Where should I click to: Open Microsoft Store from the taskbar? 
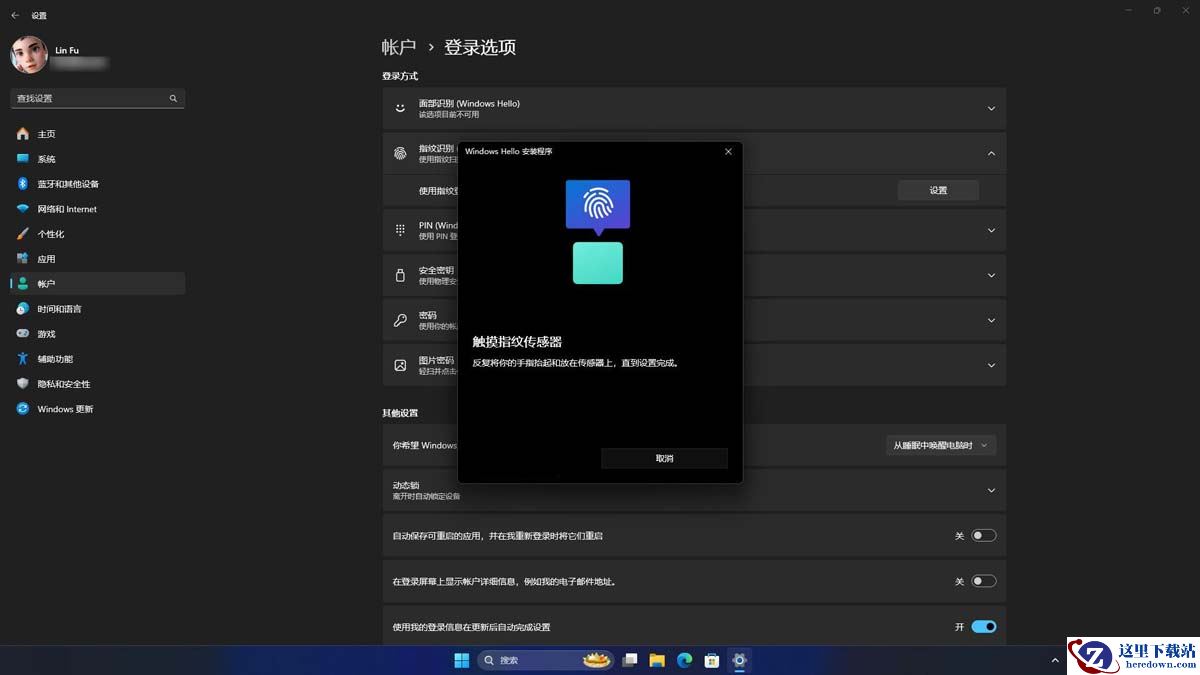[x=712, y=660]
